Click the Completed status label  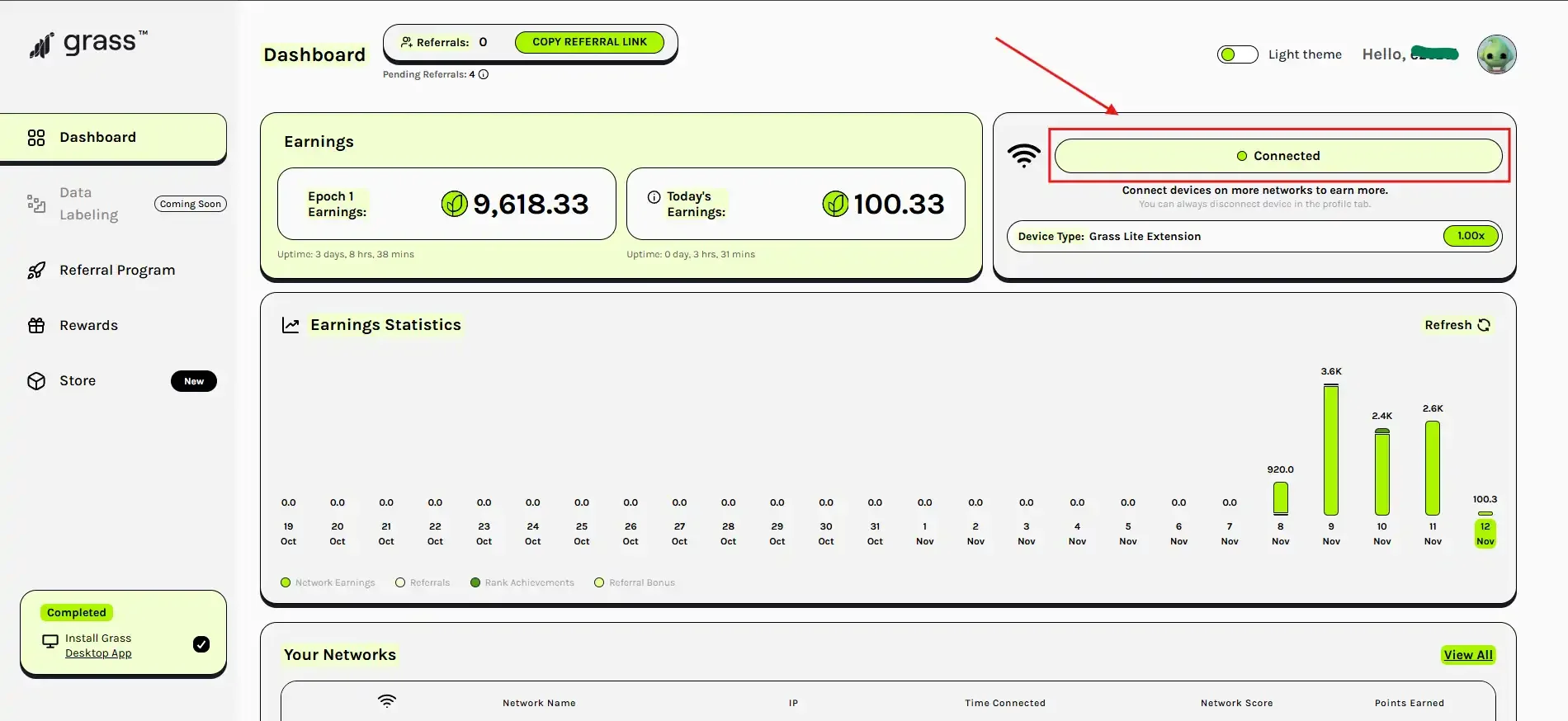pyautogui.click(x=77, y=613)
